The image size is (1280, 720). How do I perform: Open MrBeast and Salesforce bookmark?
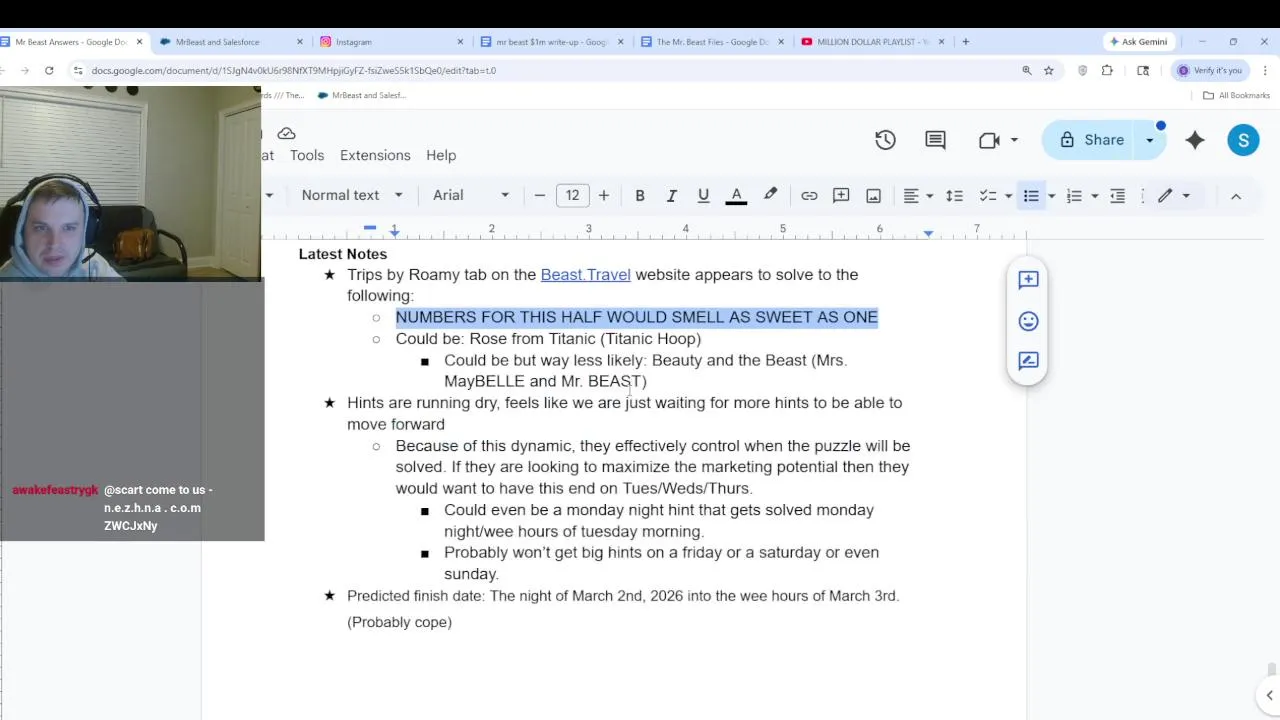coord(361,95)
